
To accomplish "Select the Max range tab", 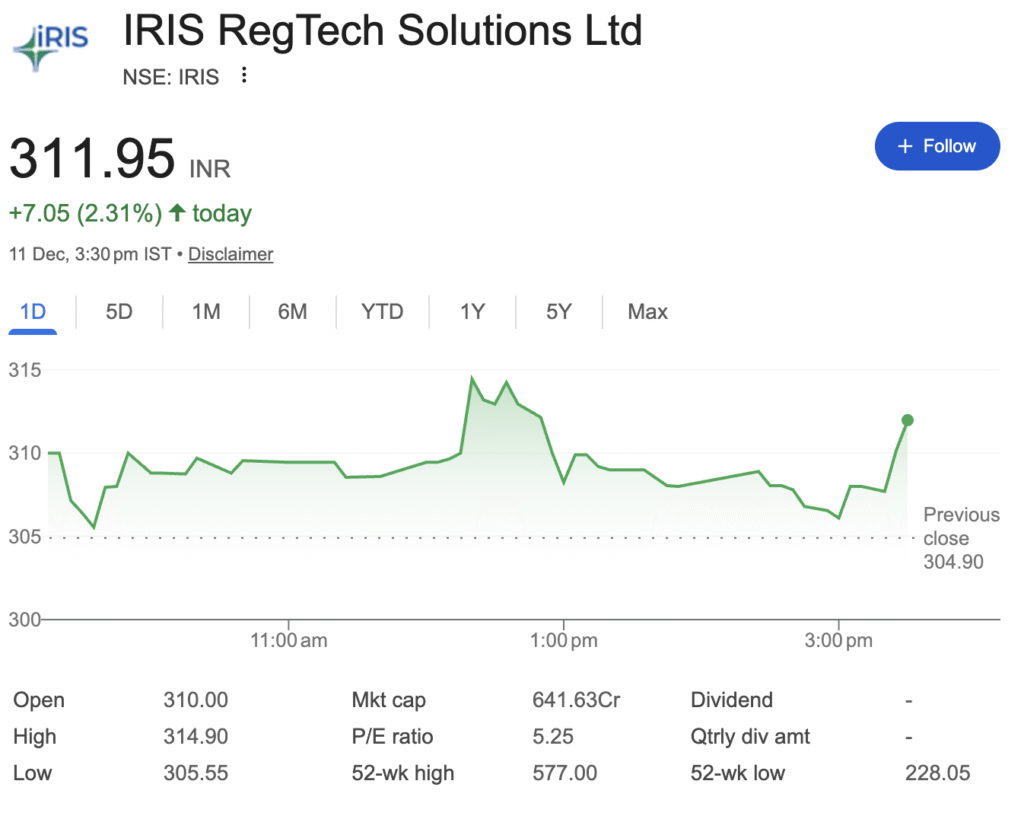I will (647, 312).
